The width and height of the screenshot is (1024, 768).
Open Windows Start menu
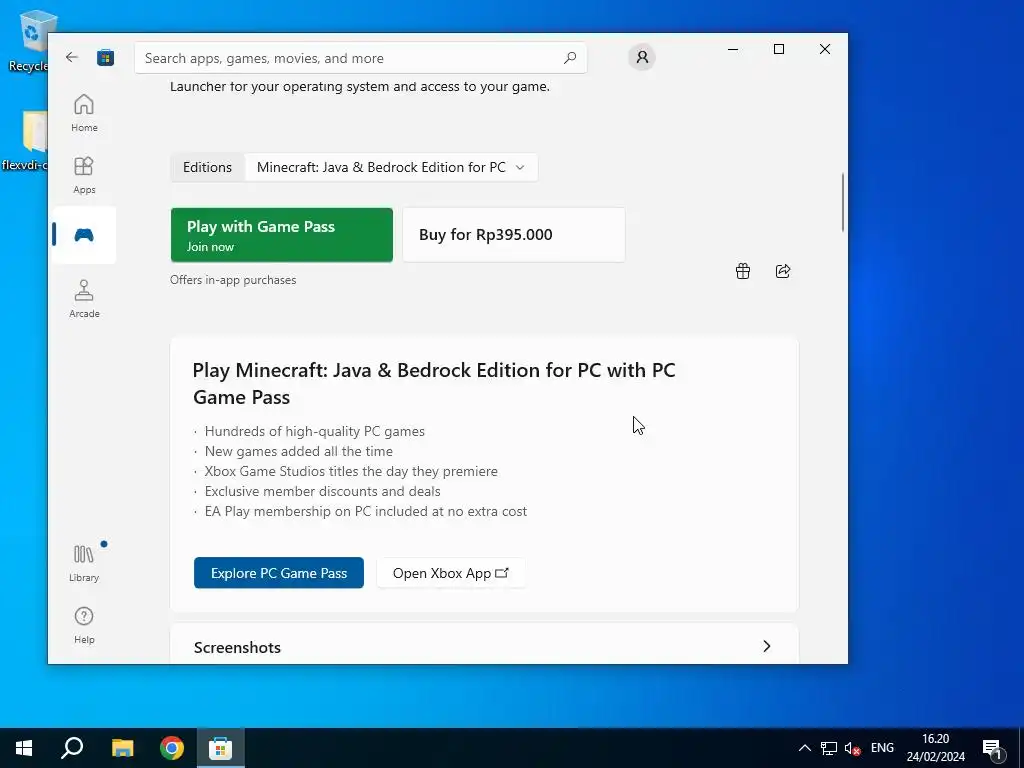coord(24,748)
